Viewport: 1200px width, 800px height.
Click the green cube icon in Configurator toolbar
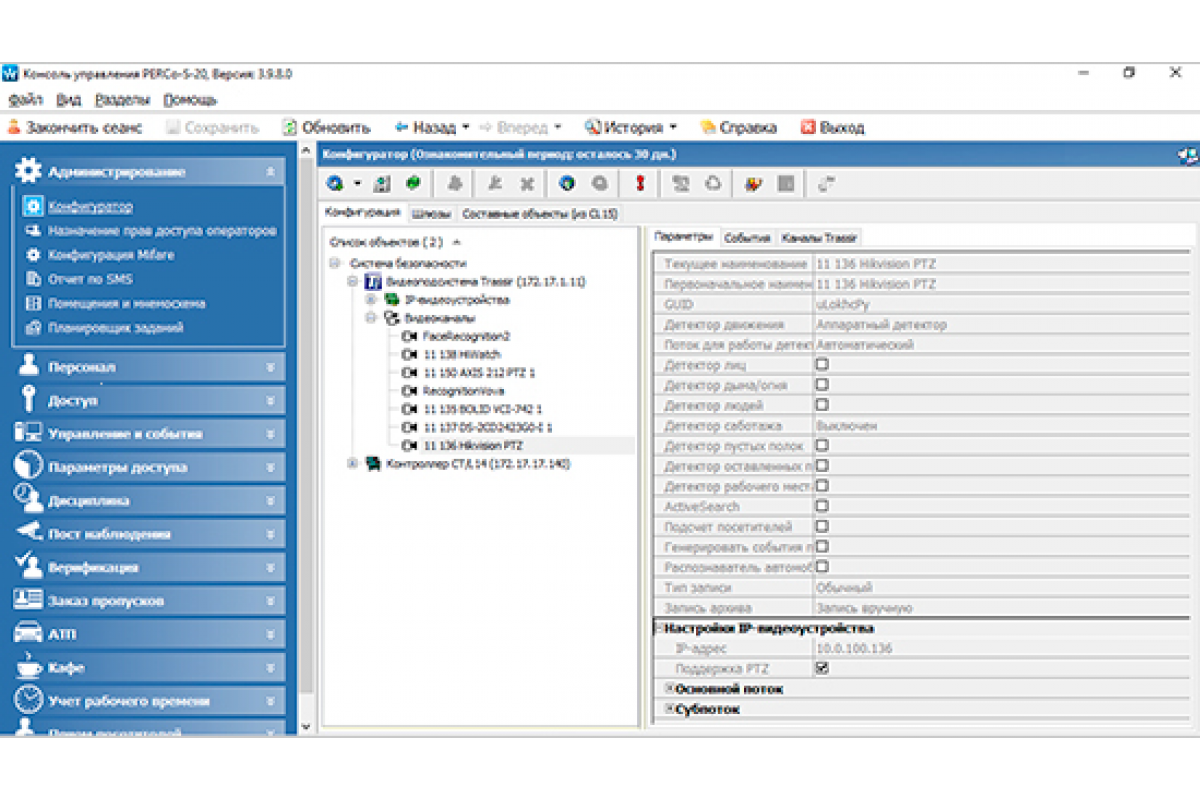(412, 184)
